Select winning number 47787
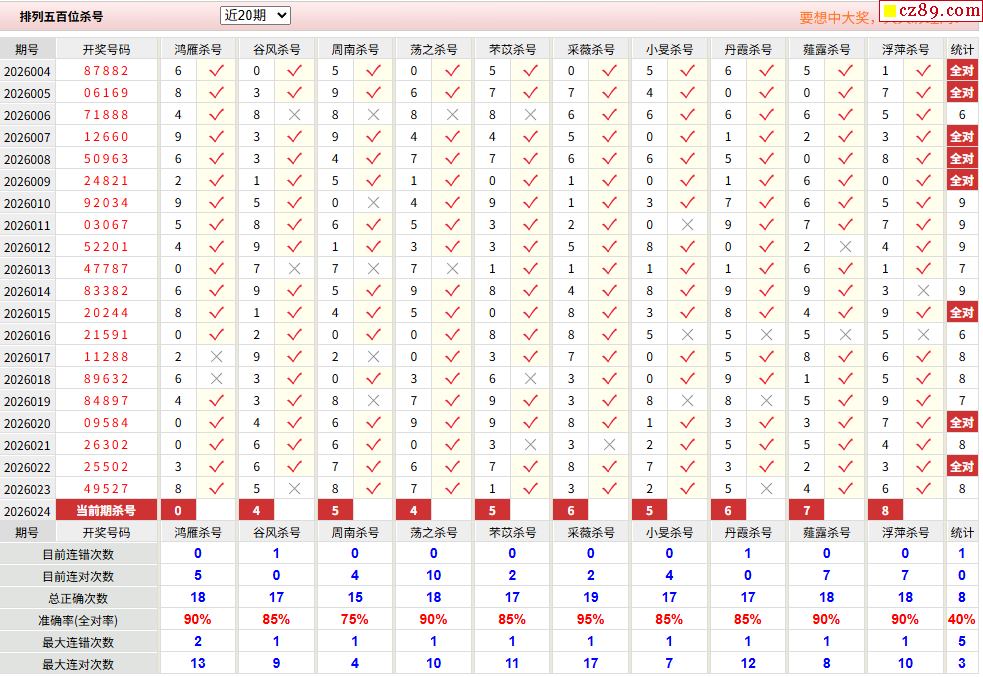 (x=107, y=269)
